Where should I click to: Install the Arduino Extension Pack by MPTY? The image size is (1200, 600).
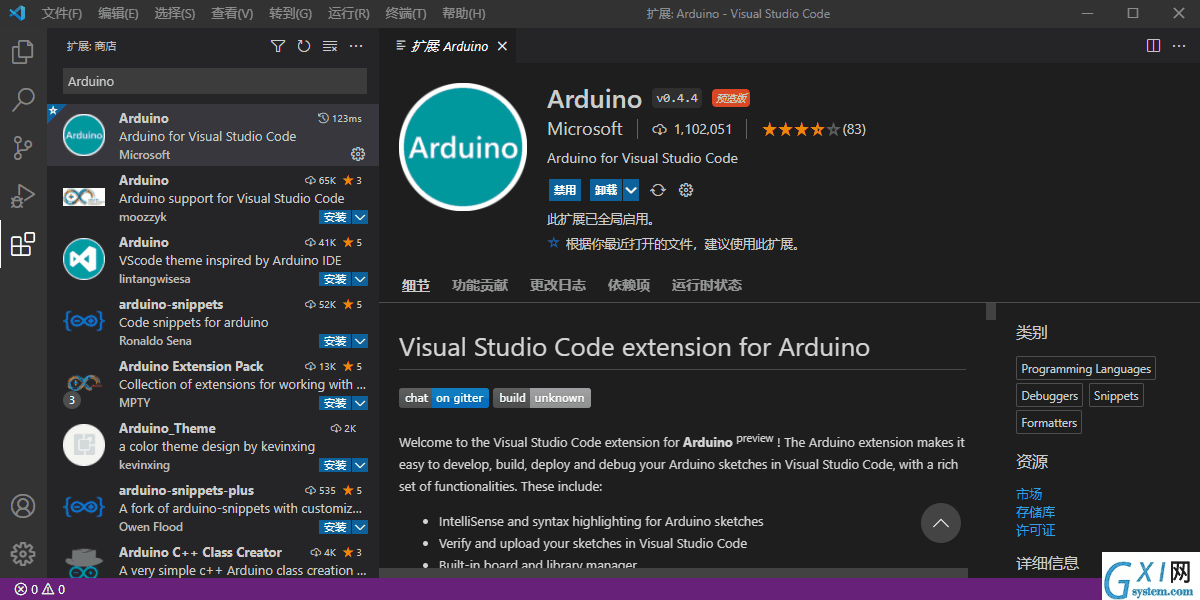(335, 403)
